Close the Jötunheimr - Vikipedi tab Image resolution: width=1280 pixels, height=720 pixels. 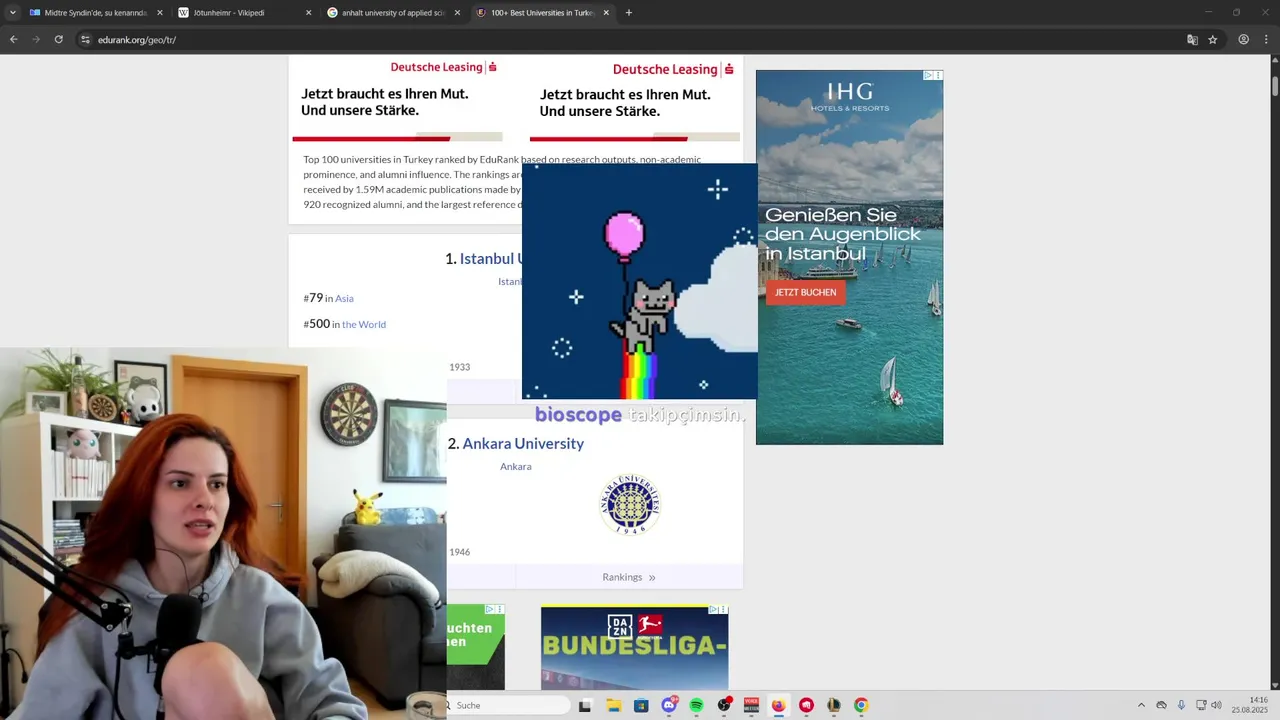[308, 13]
